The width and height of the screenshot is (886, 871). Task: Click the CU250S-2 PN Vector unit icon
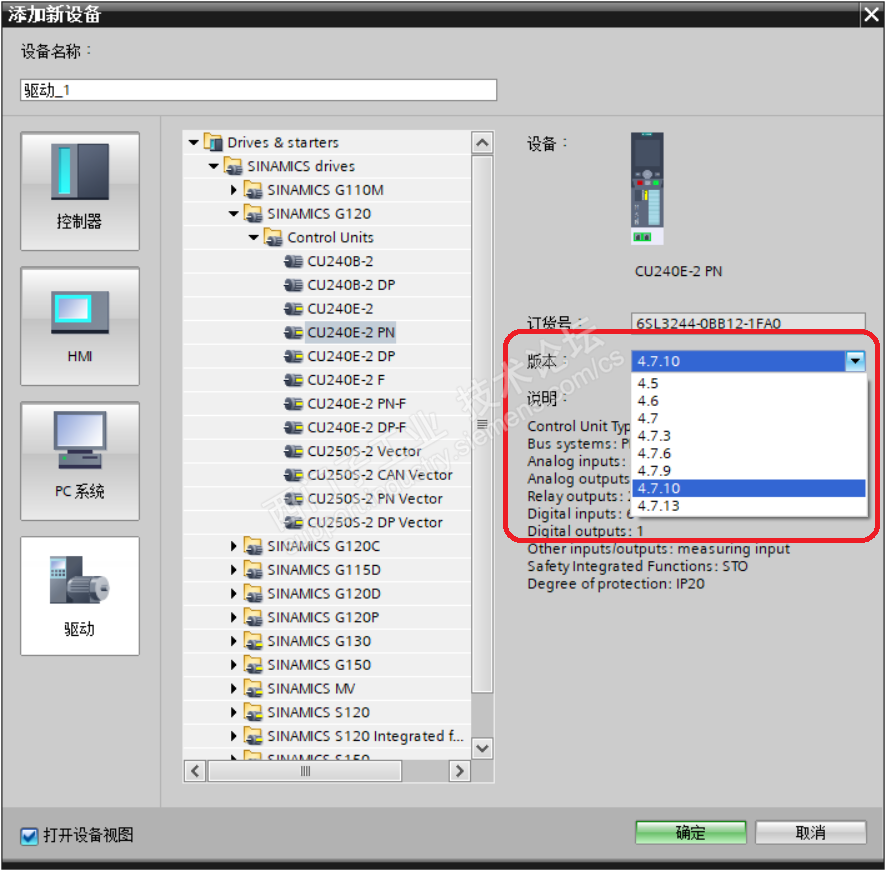click(x=293, y=499)
